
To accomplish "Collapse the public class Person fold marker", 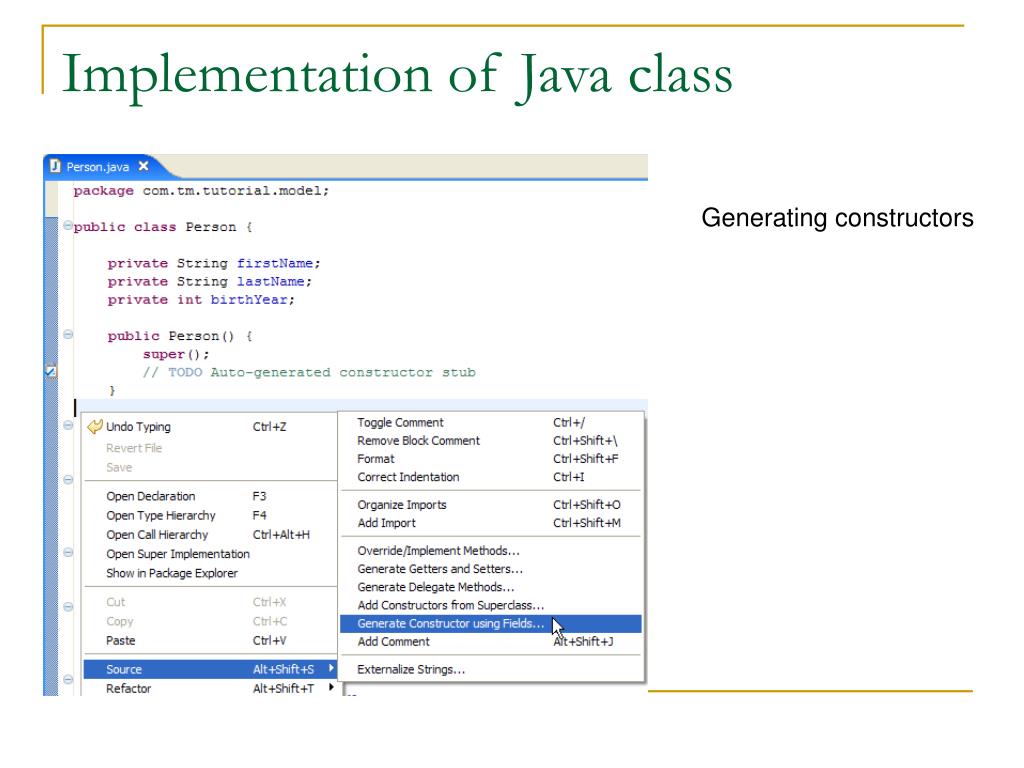I will coord(68,226).
